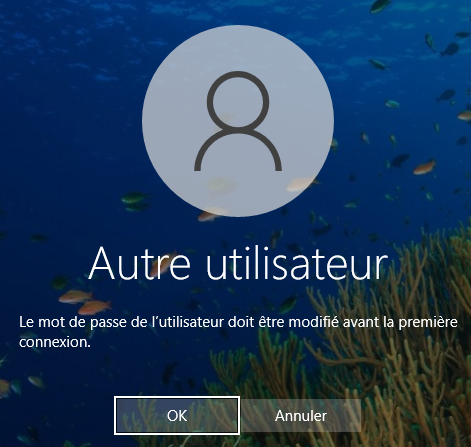Click the password must be changed message

coord(238,332)
